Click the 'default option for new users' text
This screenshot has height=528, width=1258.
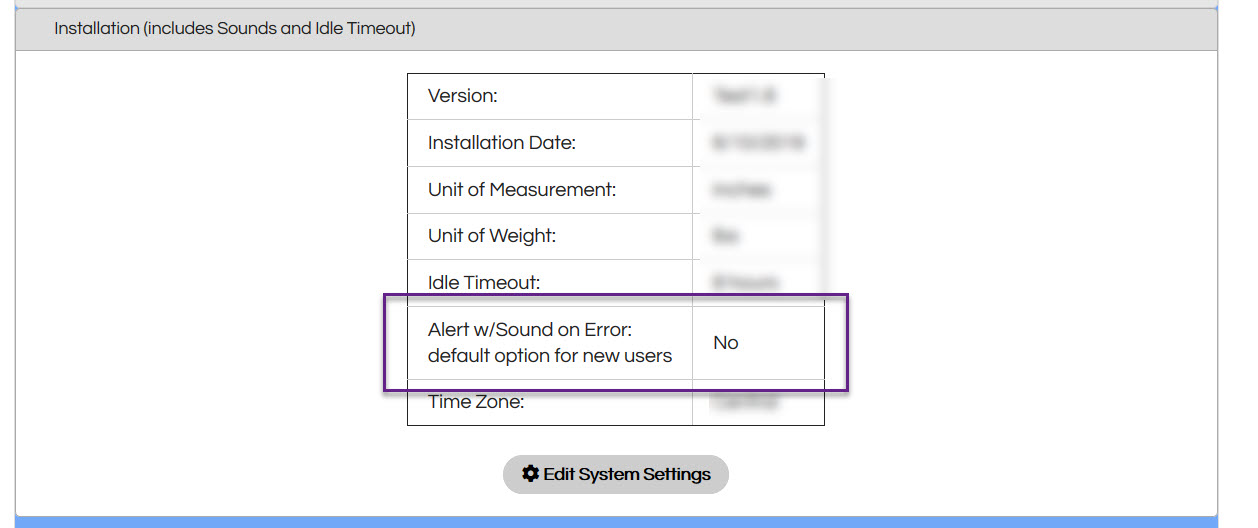click(x=550, y=356)
